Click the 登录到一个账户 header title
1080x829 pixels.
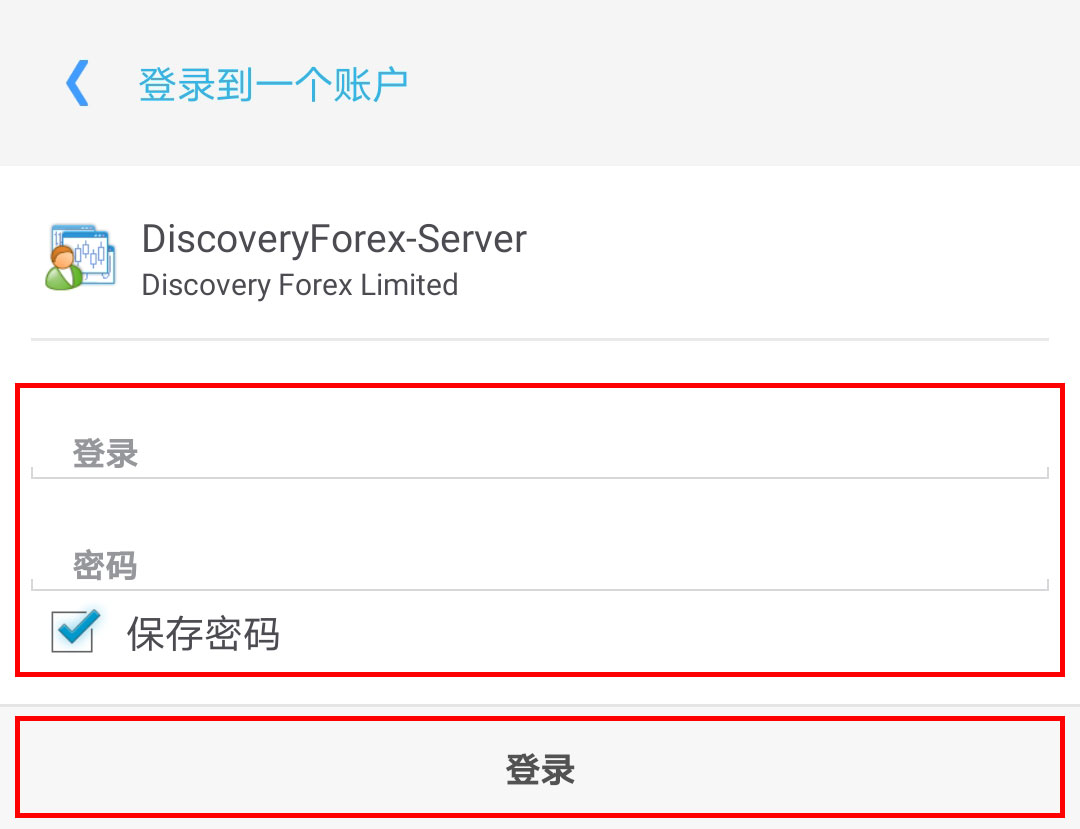click(x=273, y=84)
